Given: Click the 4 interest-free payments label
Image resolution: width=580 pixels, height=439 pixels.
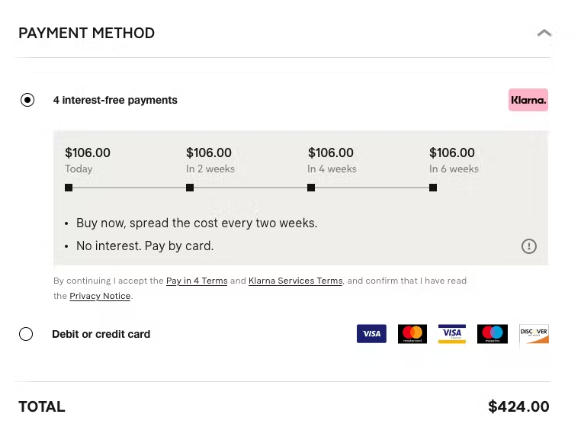Looking at the screenshot, I should tap(115, 100).
